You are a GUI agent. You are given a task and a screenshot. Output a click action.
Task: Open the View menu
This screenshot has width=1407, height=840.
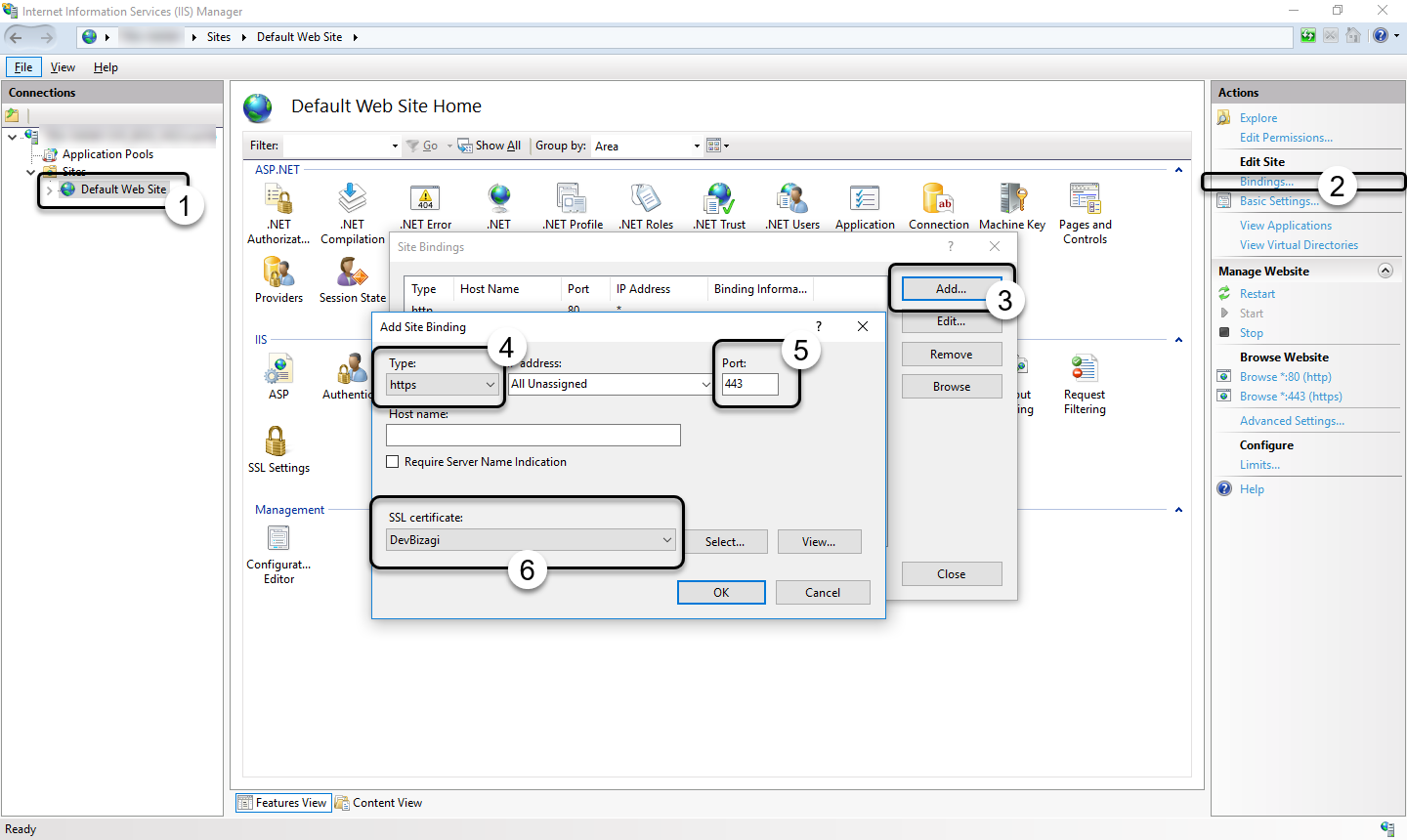tap(63, 67)
